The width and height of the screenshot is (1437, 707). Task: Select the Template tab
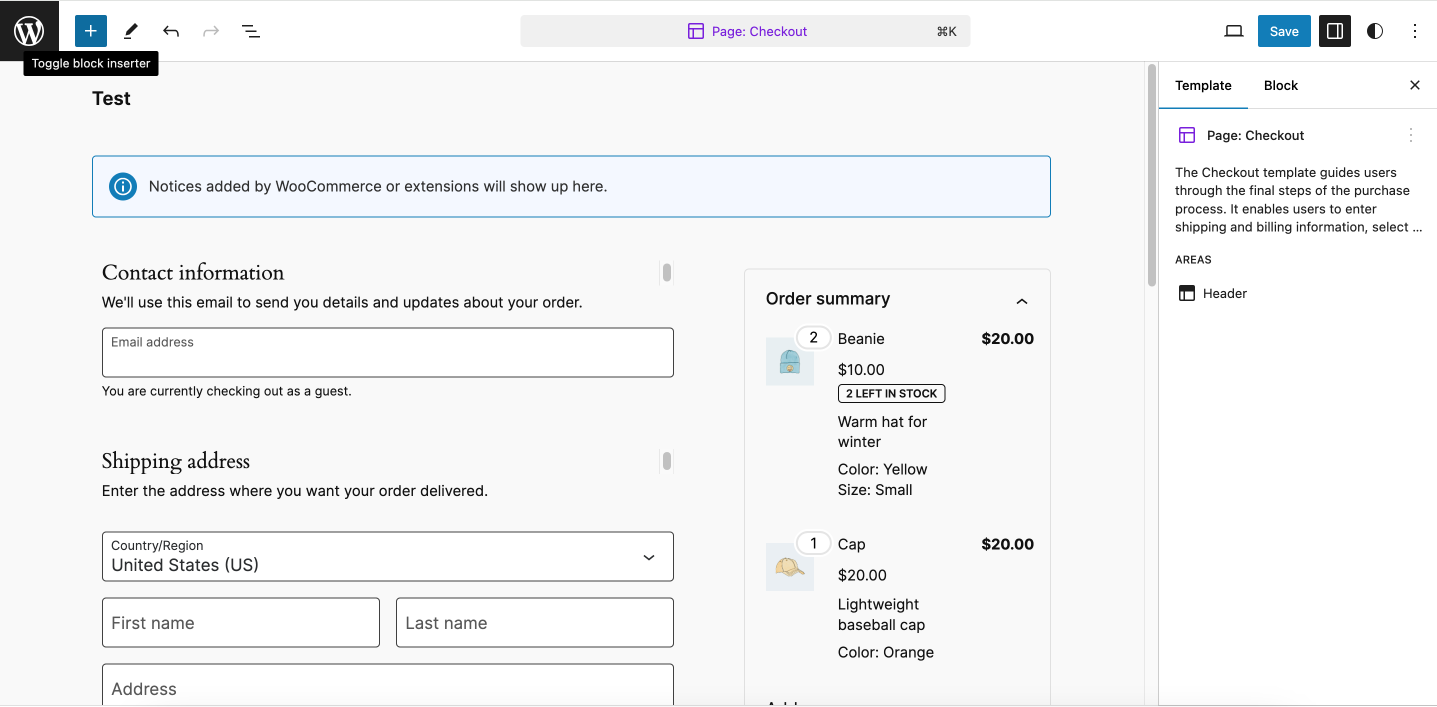pos(1203,85)
